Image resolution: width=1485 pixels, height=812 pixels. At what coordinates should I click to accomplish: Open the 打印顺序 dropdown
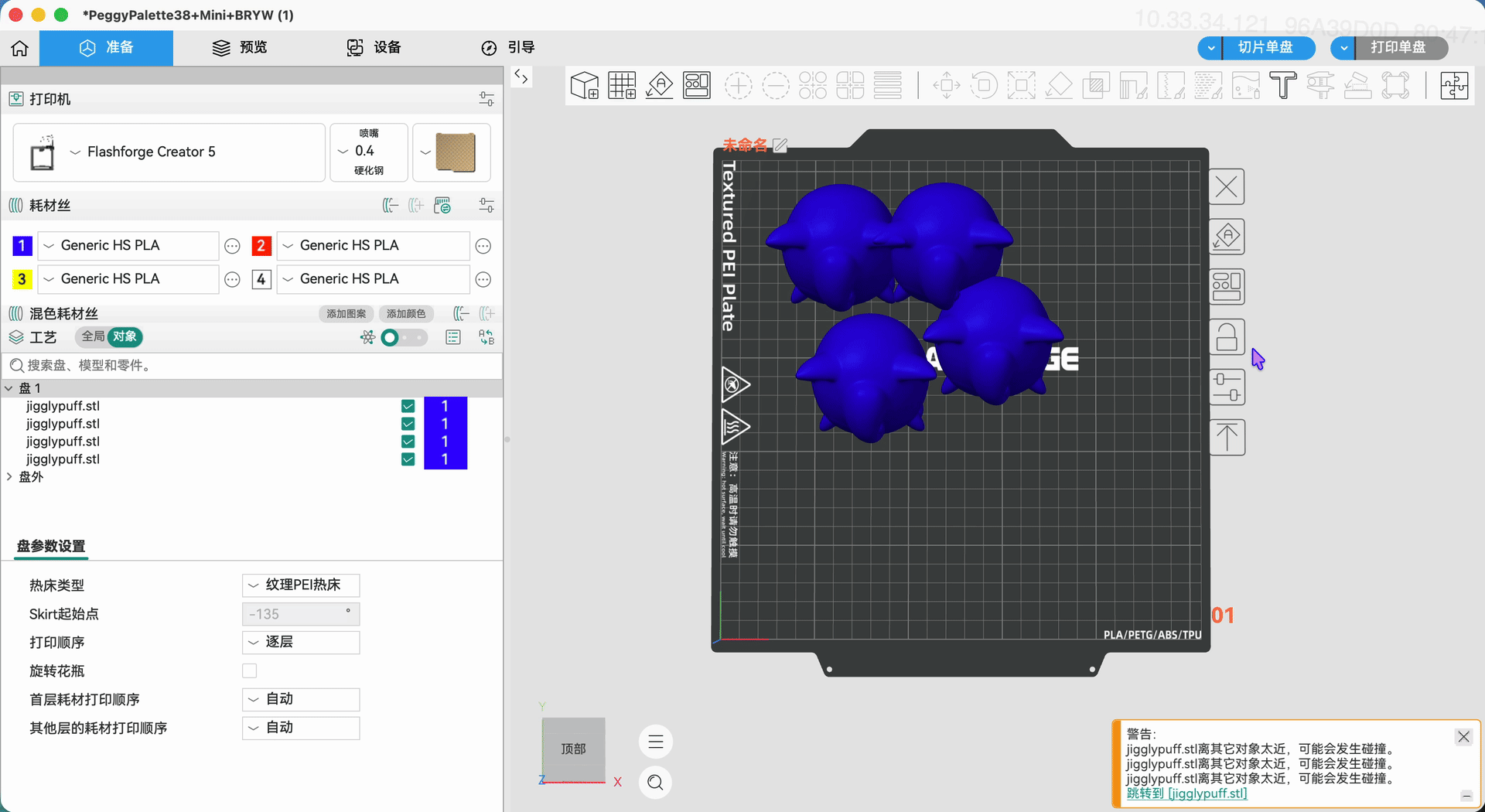point(301,643)
